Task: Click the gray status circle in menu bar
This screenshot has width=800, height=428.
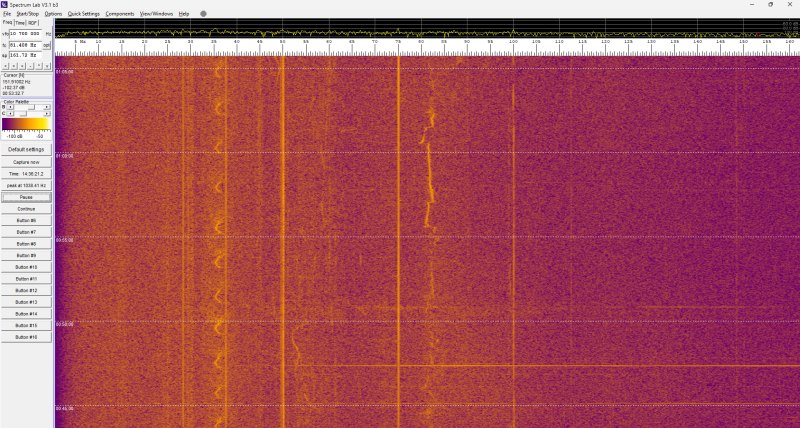Action: click(x=203, y=14)
